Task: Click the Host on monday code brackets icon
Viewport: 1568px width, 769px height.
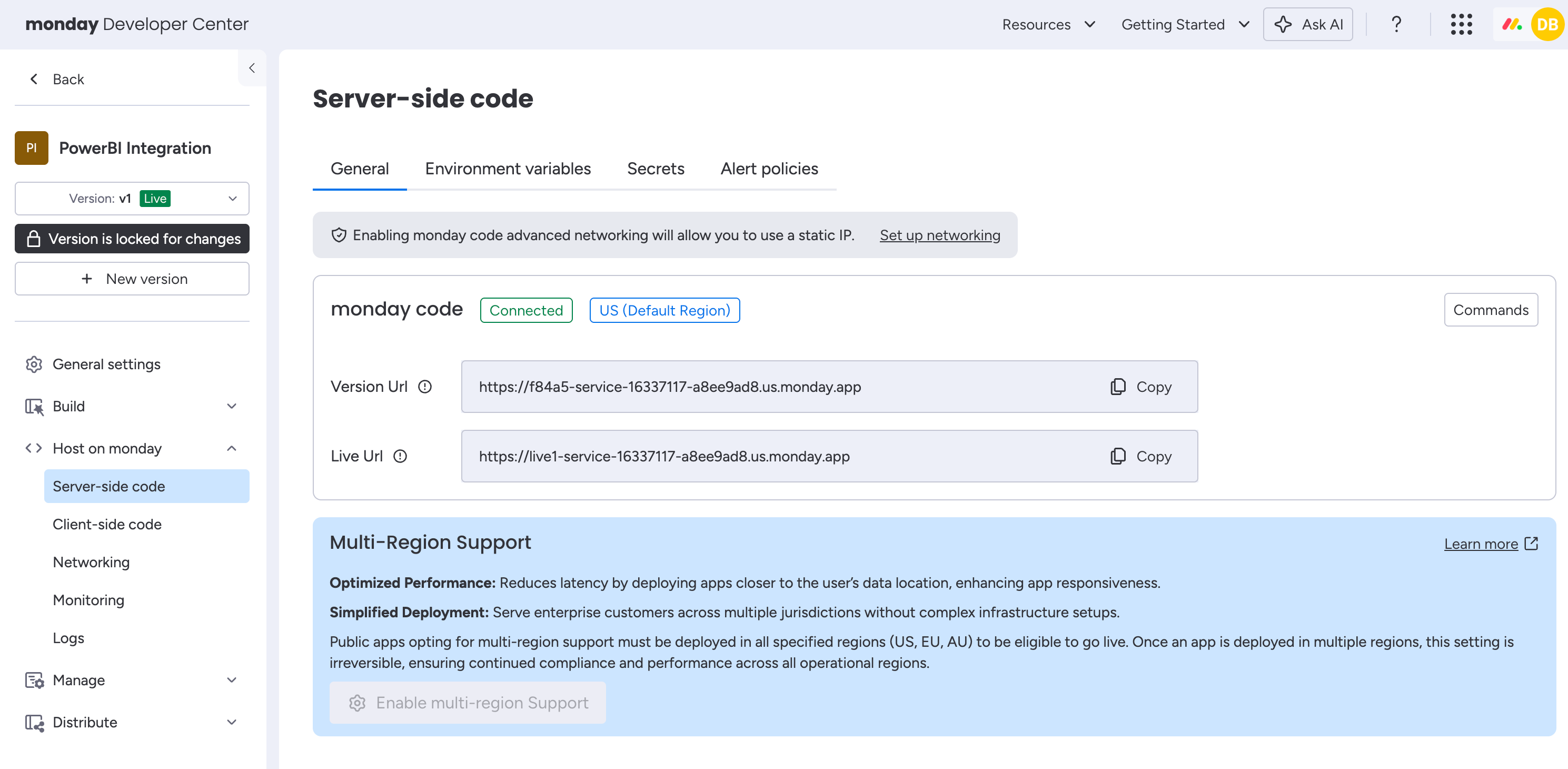Action: coord(34,448)
